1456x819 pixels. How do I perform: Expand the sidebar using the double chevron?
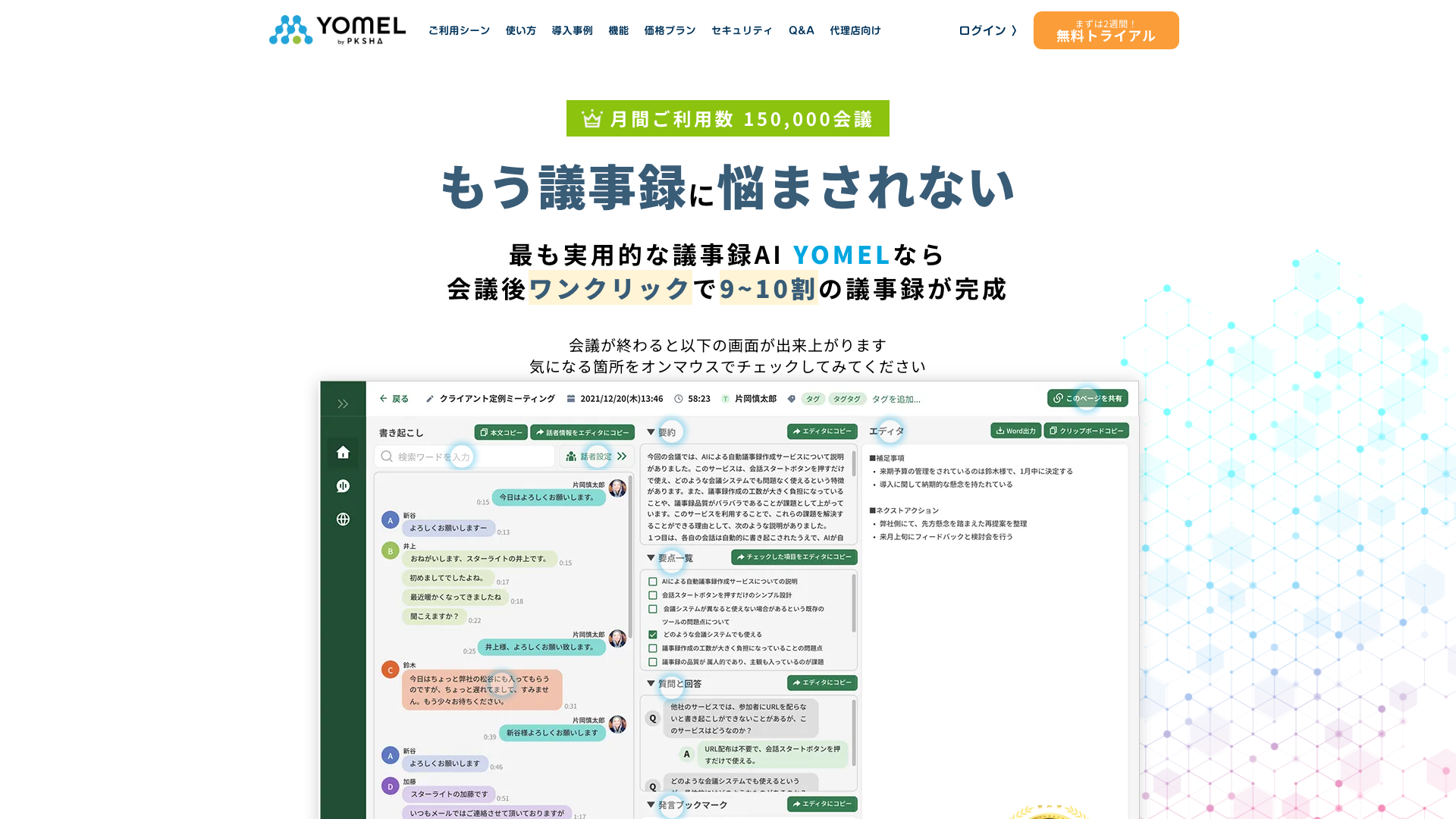pyautogui.click(x=342, y=403)
